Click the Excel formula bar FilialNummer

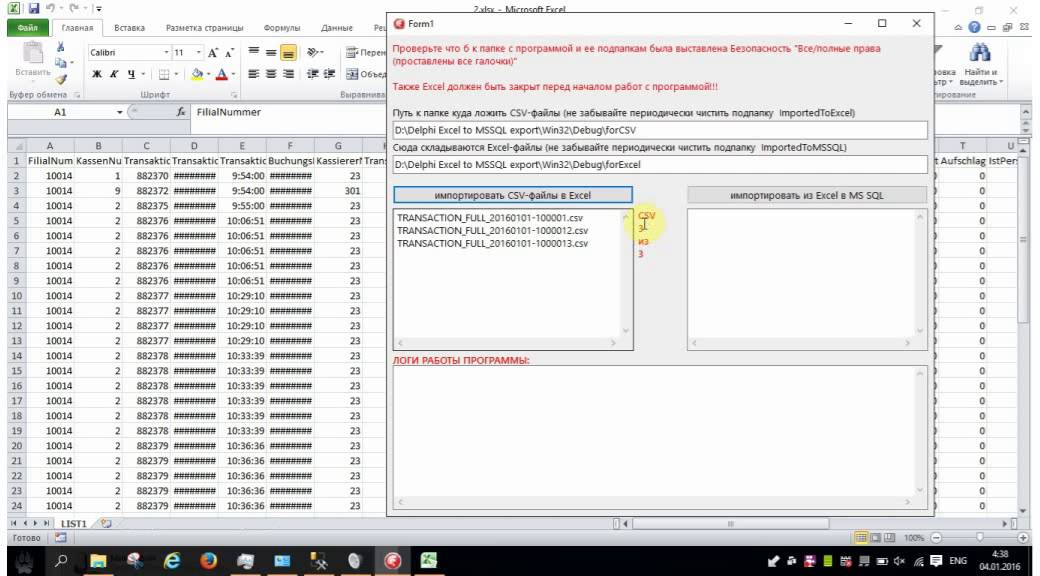(x=229, y=112)
